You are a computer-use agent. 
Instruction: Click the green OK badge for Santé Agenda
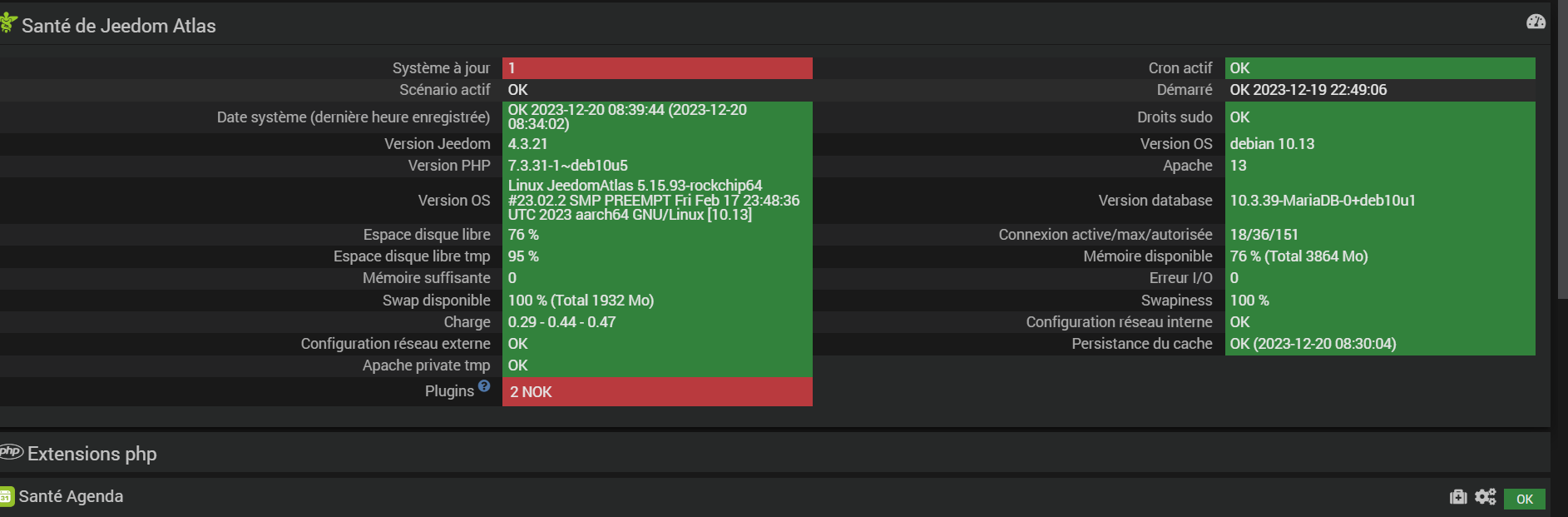1524,499
